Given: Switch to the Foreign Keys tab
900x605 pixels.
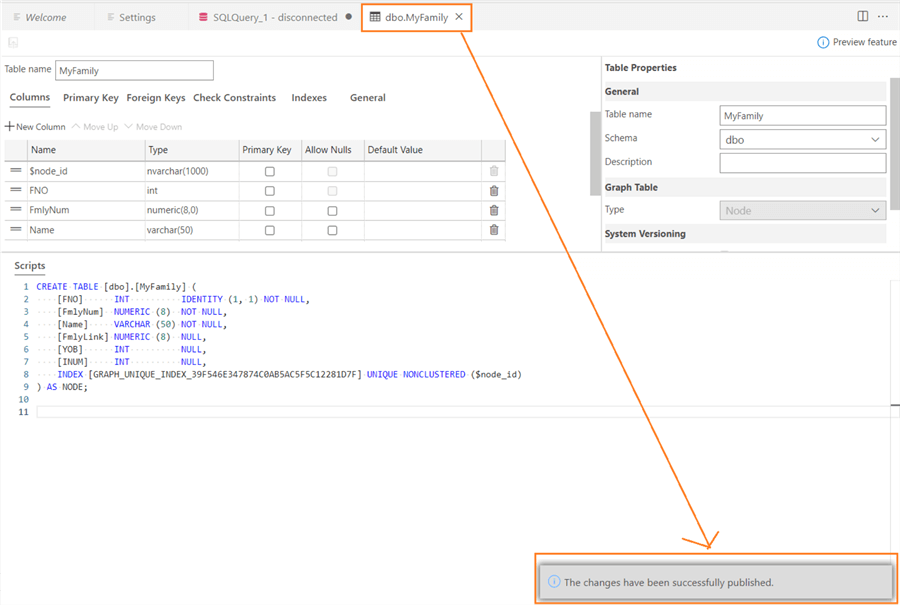Looking at the screenshot, I should 156,98.
